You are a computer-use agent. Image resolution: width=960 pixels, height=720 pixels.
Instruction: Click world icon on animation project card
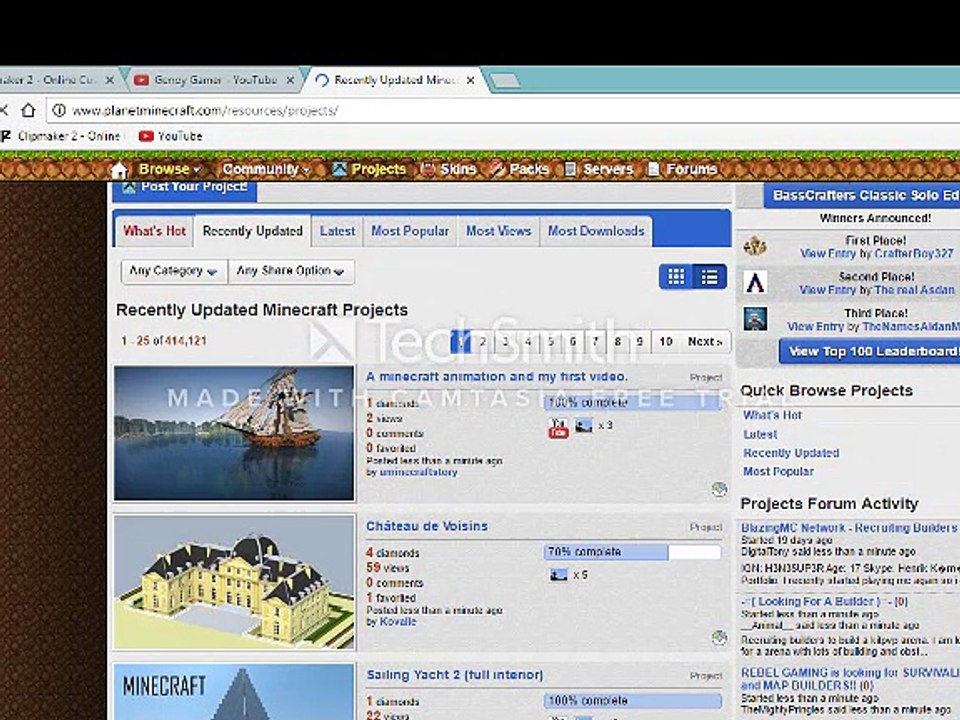click(719, 489)
